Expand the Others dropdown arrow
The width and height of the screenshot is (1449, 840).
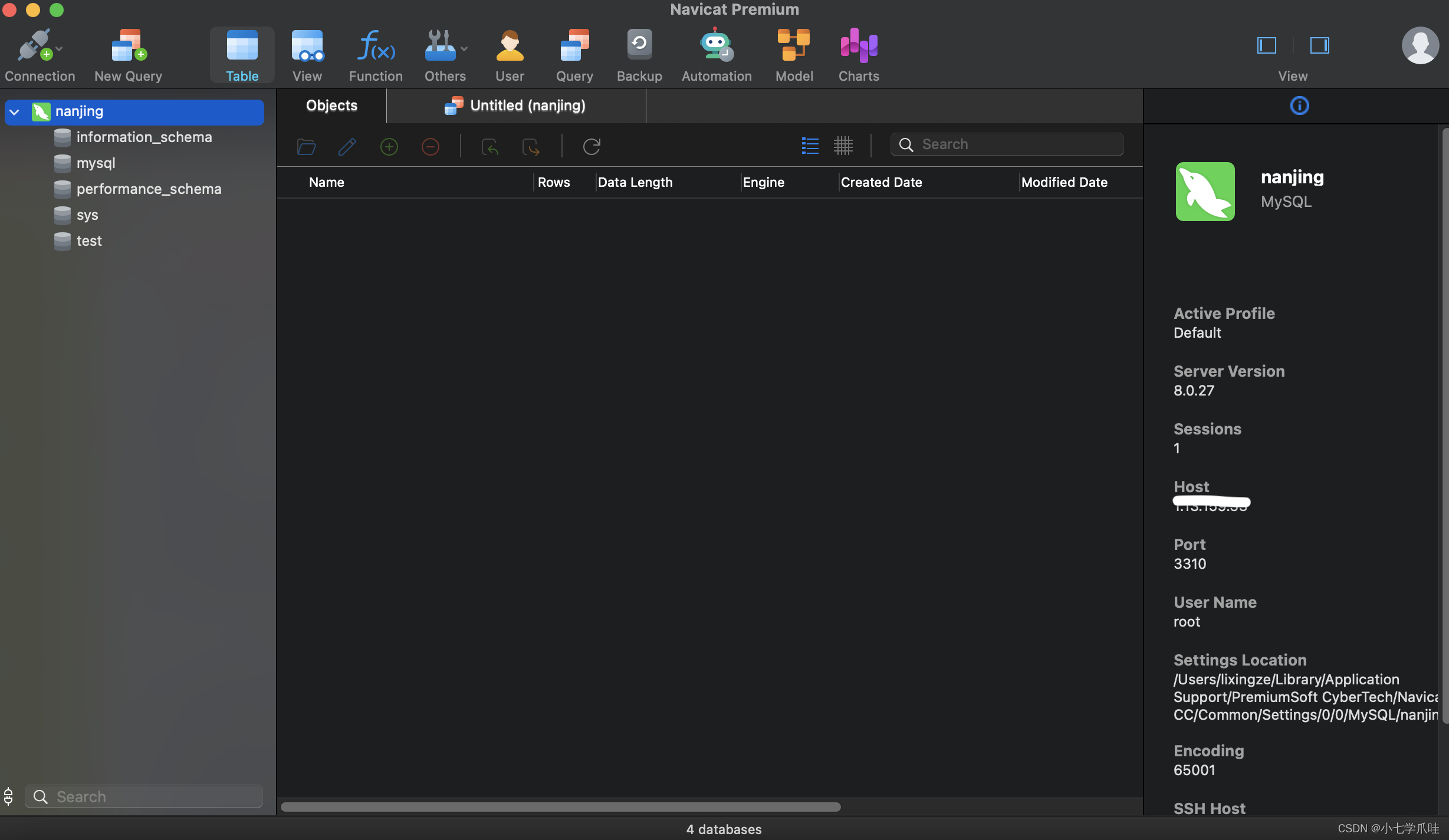(x=465, y=49)
